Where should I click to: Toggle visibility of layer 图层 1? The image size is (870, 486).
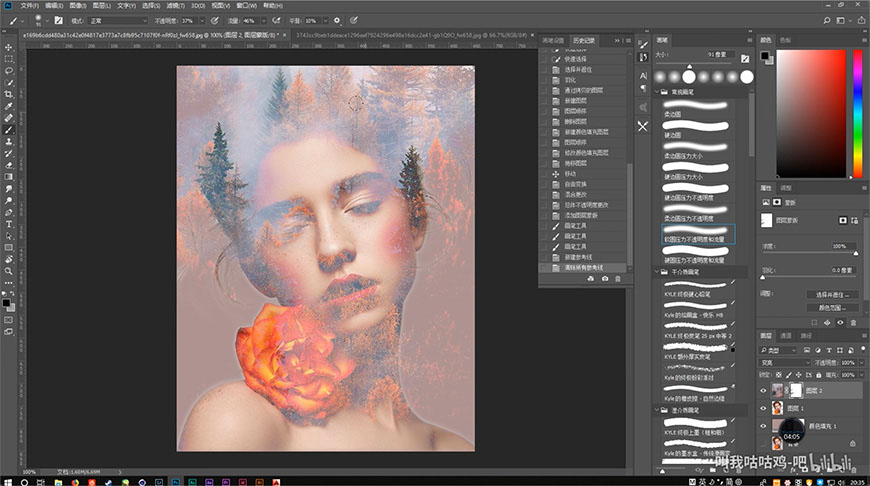point(765,409)
